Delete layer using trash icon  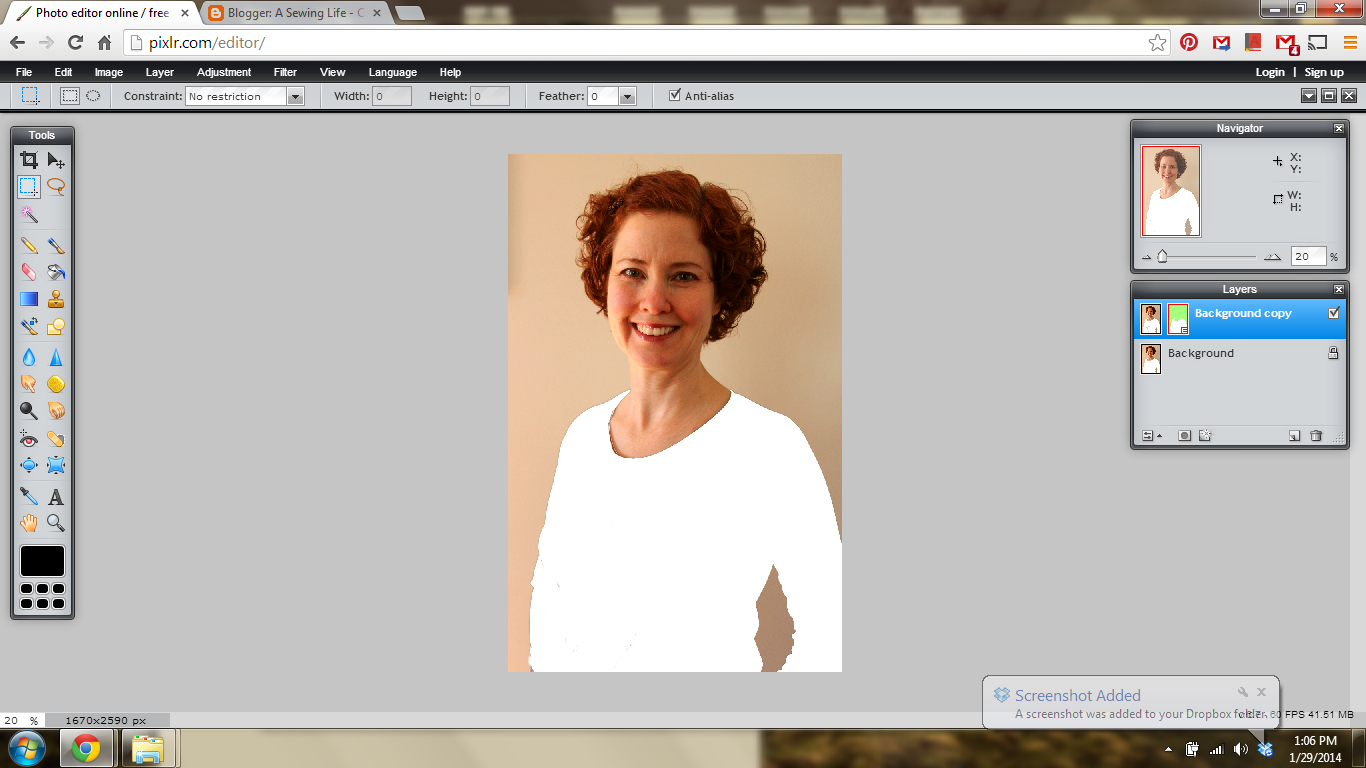[x=1316, y=435]
